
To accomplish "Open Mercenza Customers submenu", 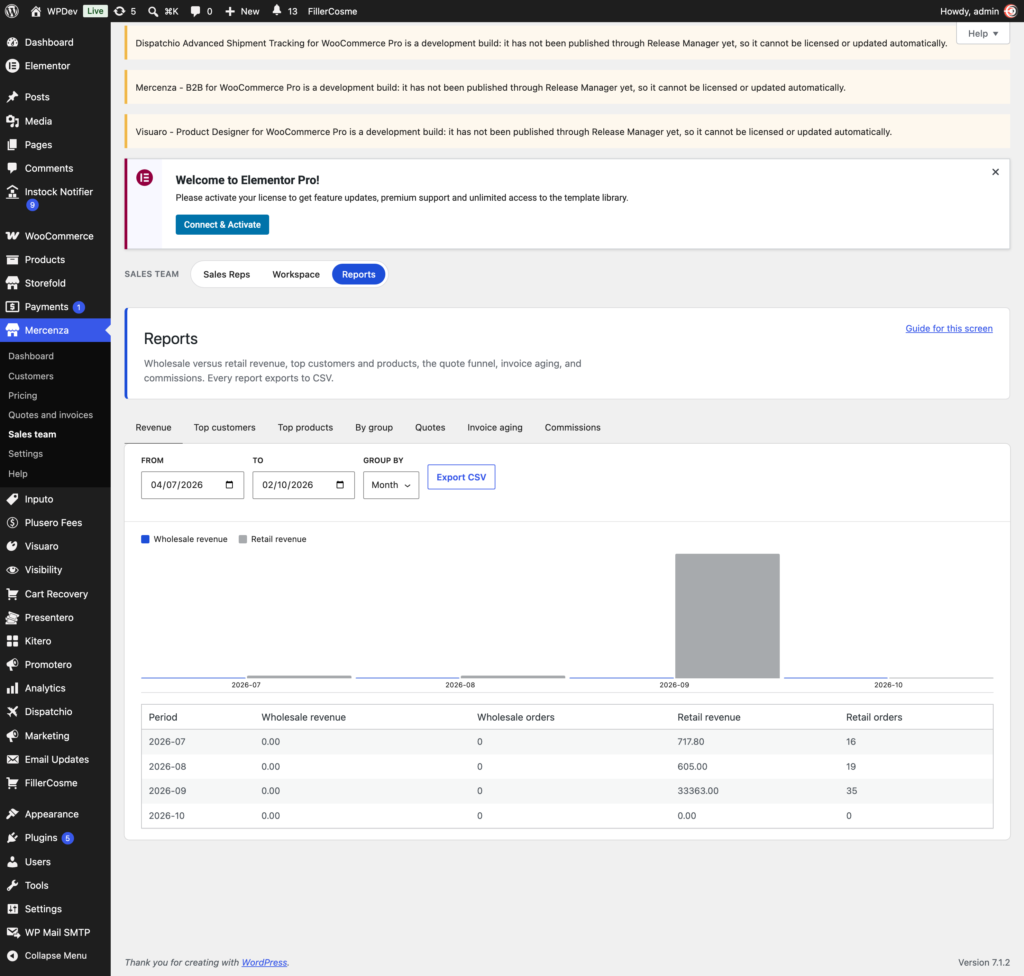I will click(x=31, y=376).
